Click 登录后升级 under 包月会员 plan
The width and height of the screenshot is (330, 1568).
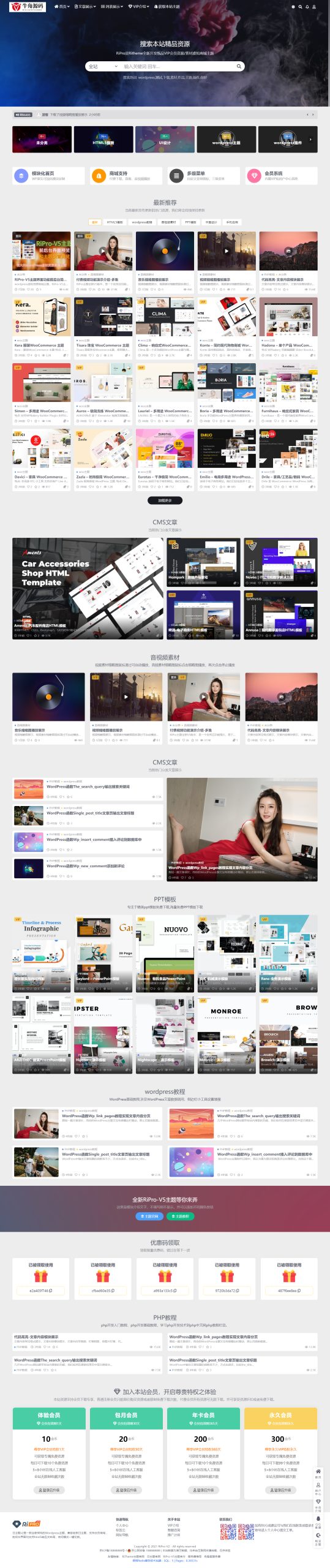(127, 1490)
